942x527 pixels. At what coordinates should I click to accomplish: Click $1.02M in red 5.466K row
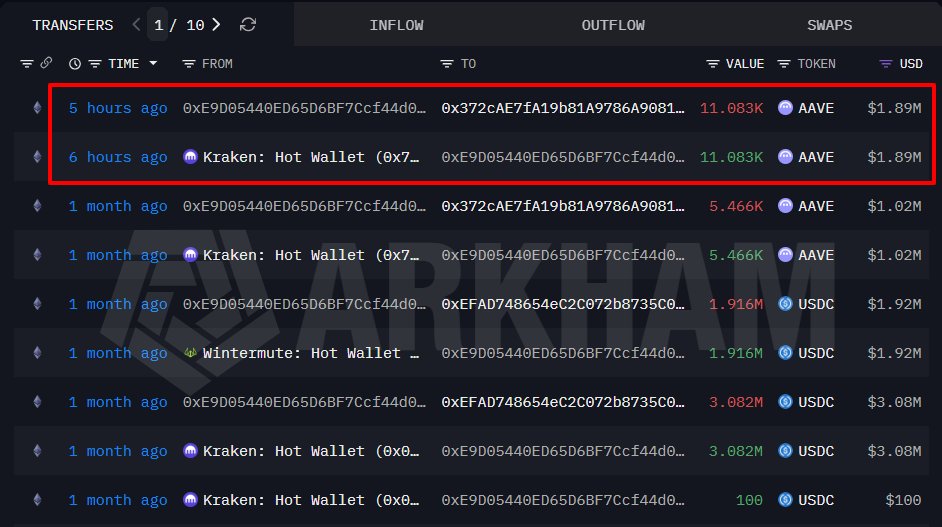pyautogui.click(x=895, y=206)
